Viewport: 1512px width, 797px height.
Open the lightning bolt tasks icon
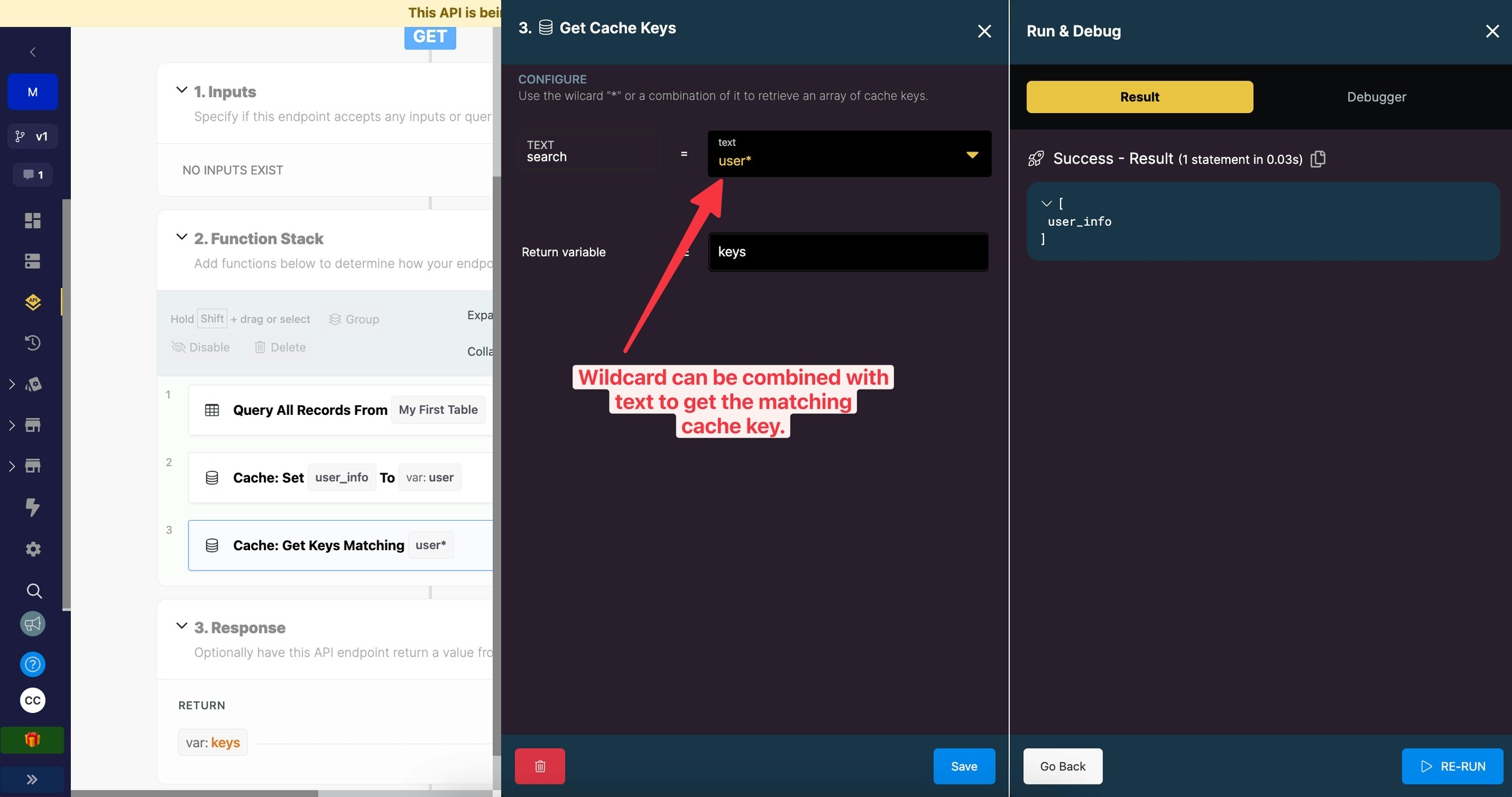coord(33,507)
